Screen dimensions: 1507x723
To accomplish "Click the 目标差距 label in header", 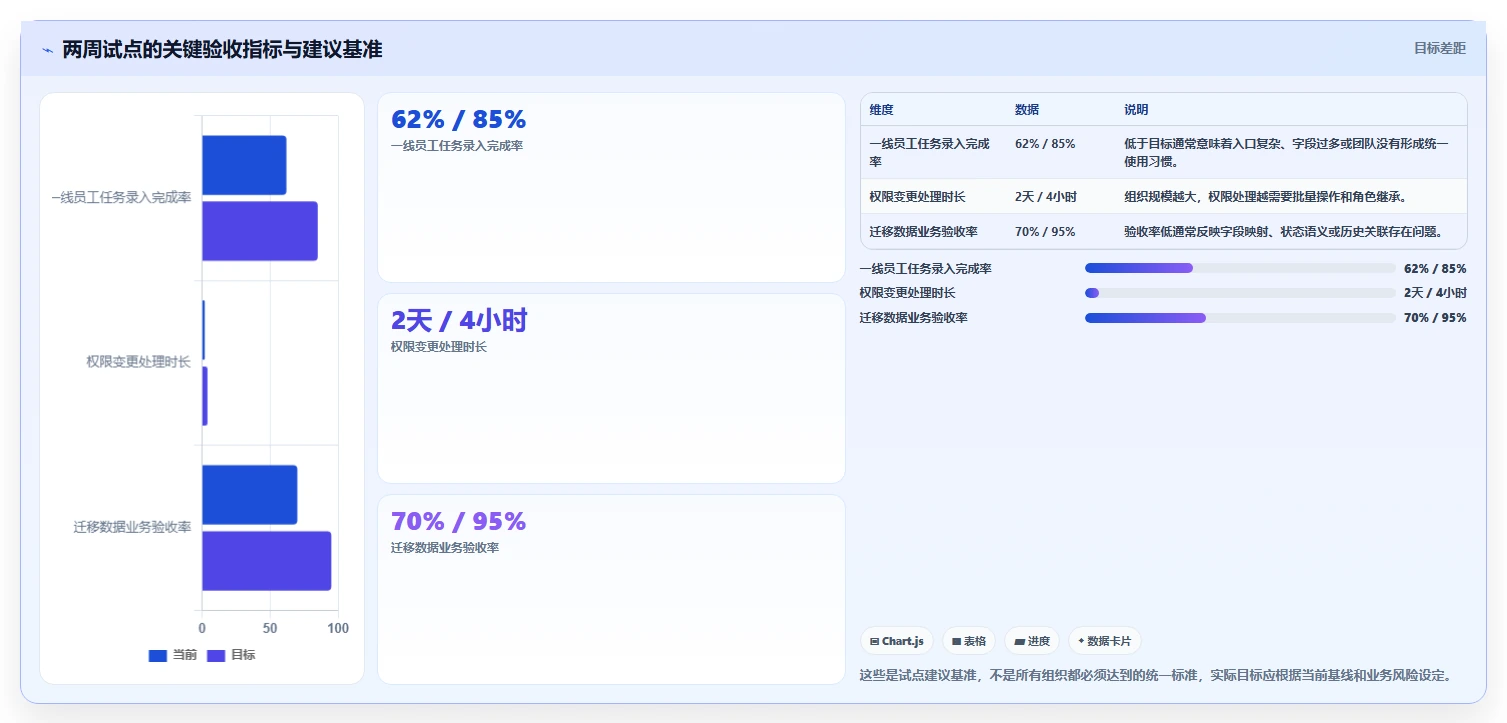I will coord(1439,48).
